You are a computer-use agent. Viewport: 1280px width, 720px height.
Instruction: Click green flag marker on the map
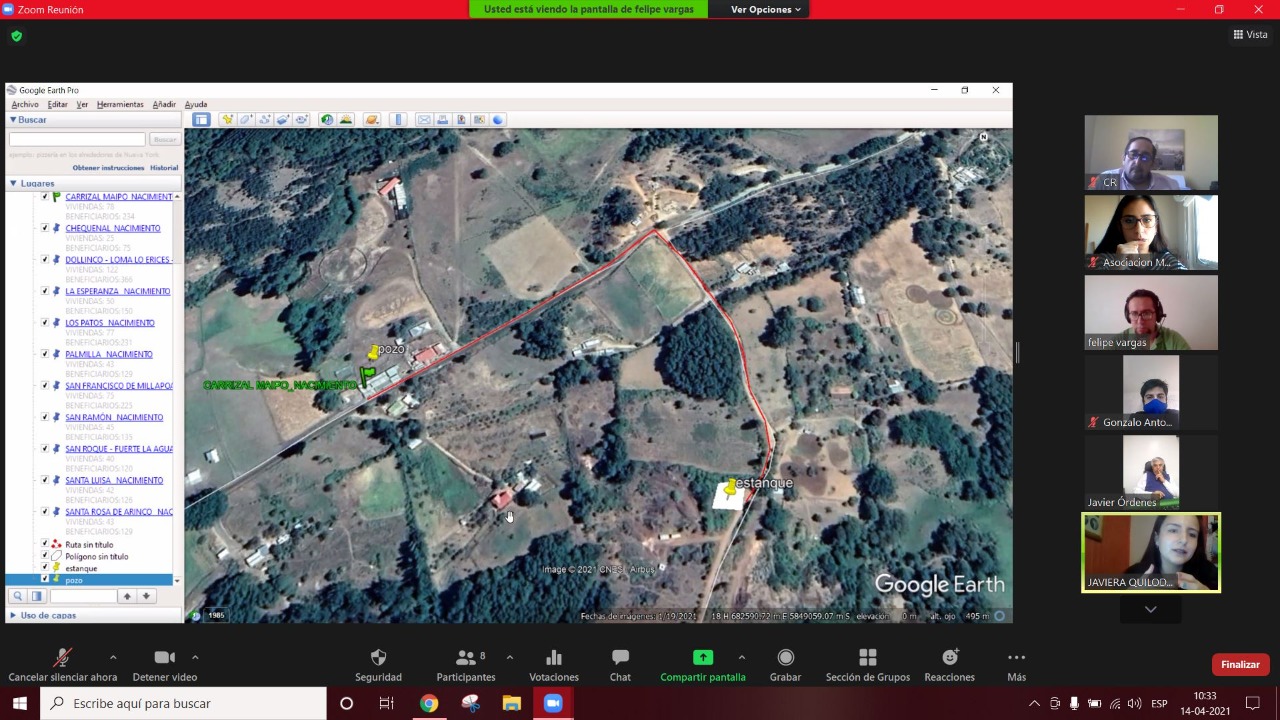tap(368, 376)
